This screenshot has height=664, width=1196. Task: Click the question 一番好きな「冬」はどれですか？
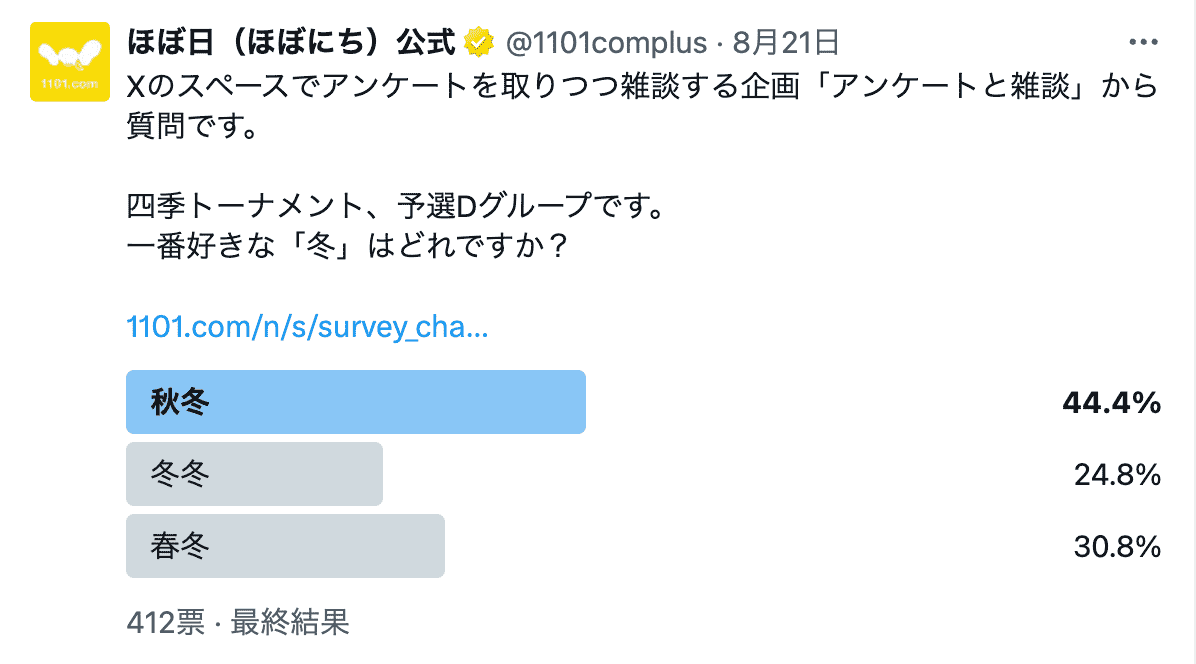(350, 245)
